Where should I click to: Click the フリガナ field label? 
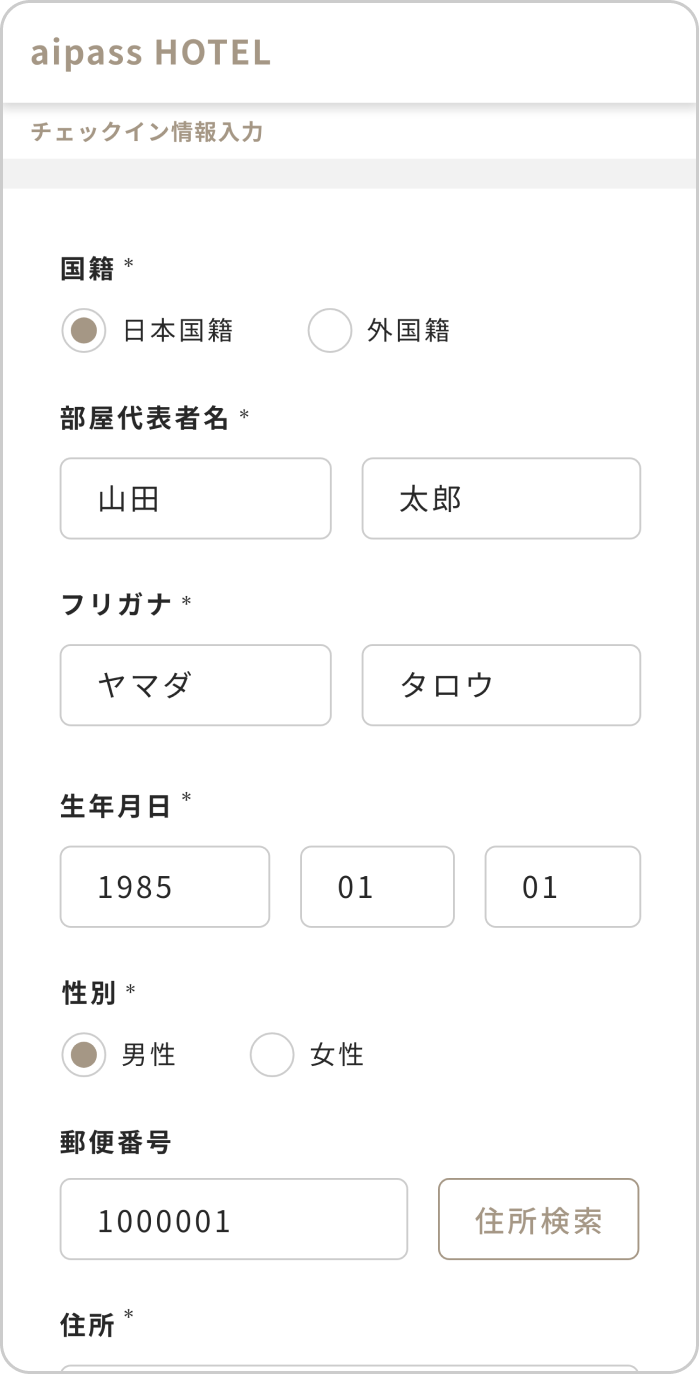(117, 604)
